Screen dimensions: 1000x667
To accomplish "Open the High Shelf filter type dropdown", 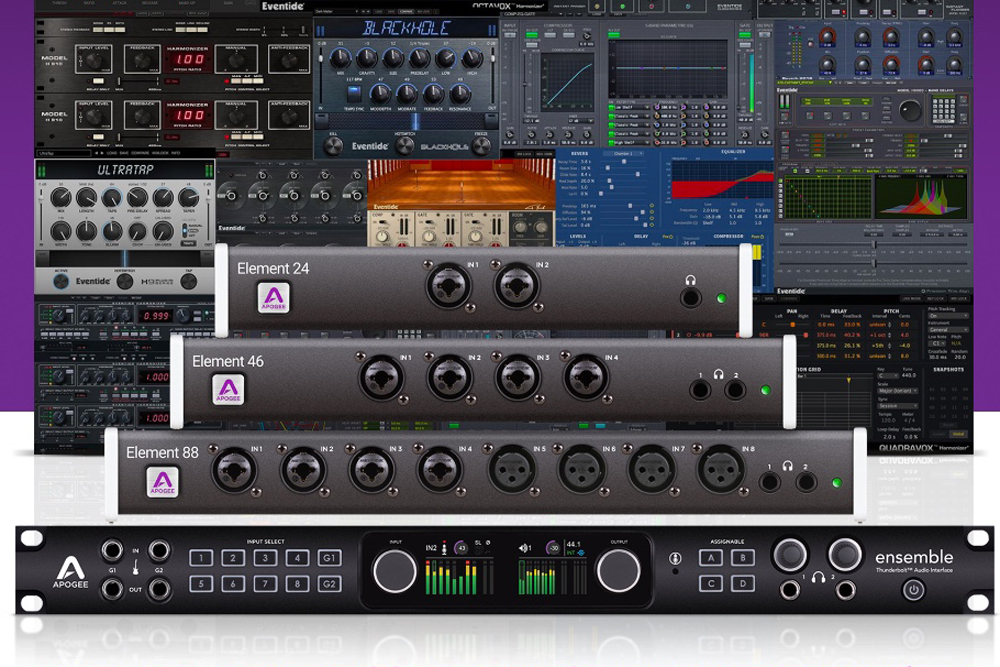I will pos(631,142).
